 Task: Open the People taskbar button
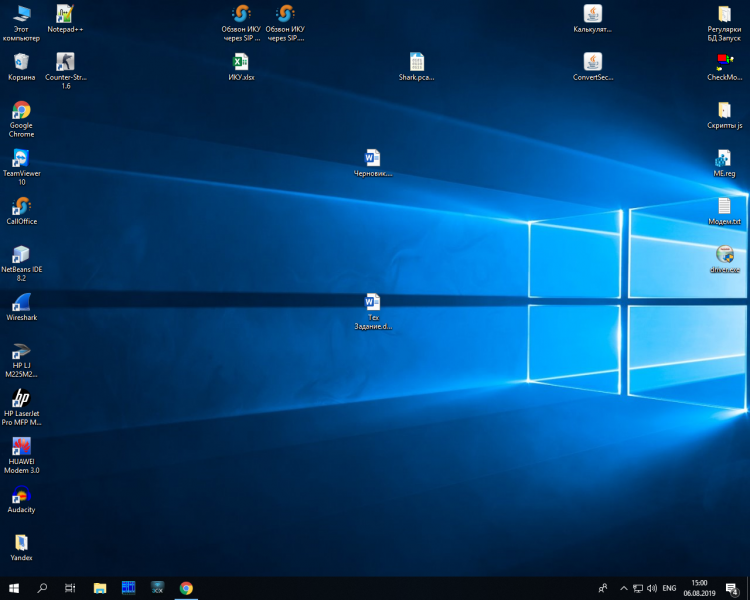[603, 588]
